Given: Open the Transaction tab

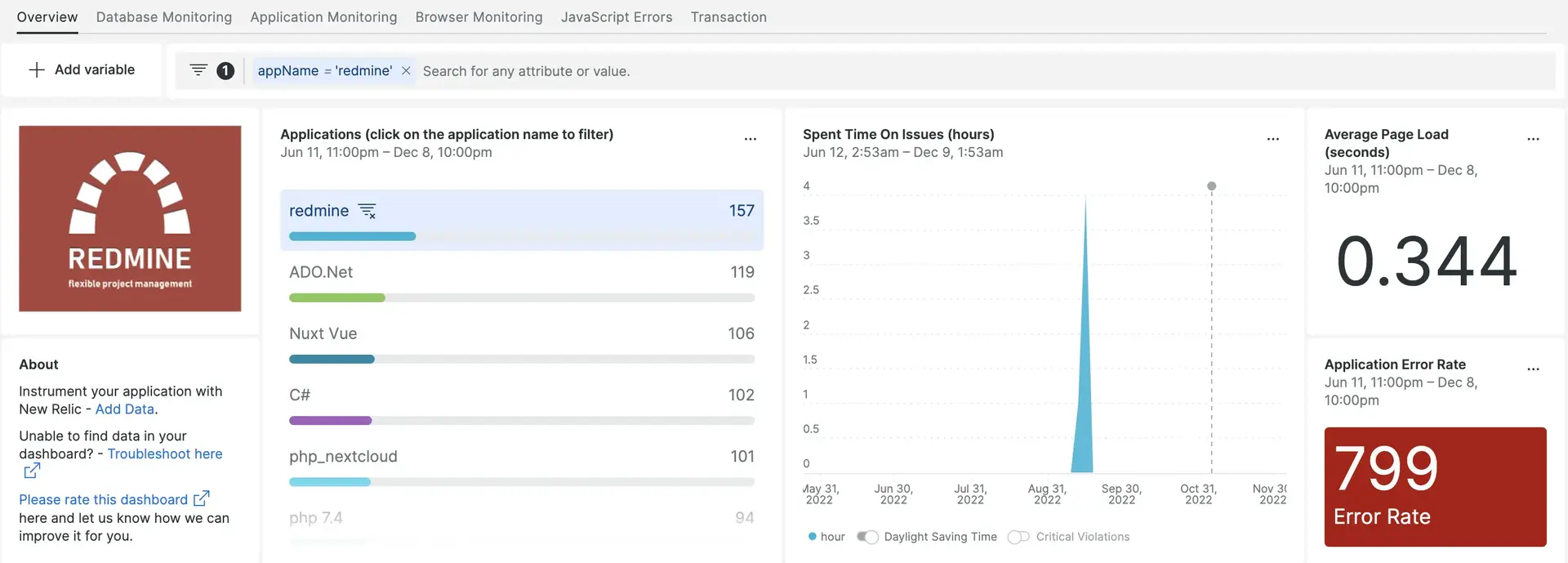Looking at the screenshot, I should pyautogui.click(x=728, y=17).
